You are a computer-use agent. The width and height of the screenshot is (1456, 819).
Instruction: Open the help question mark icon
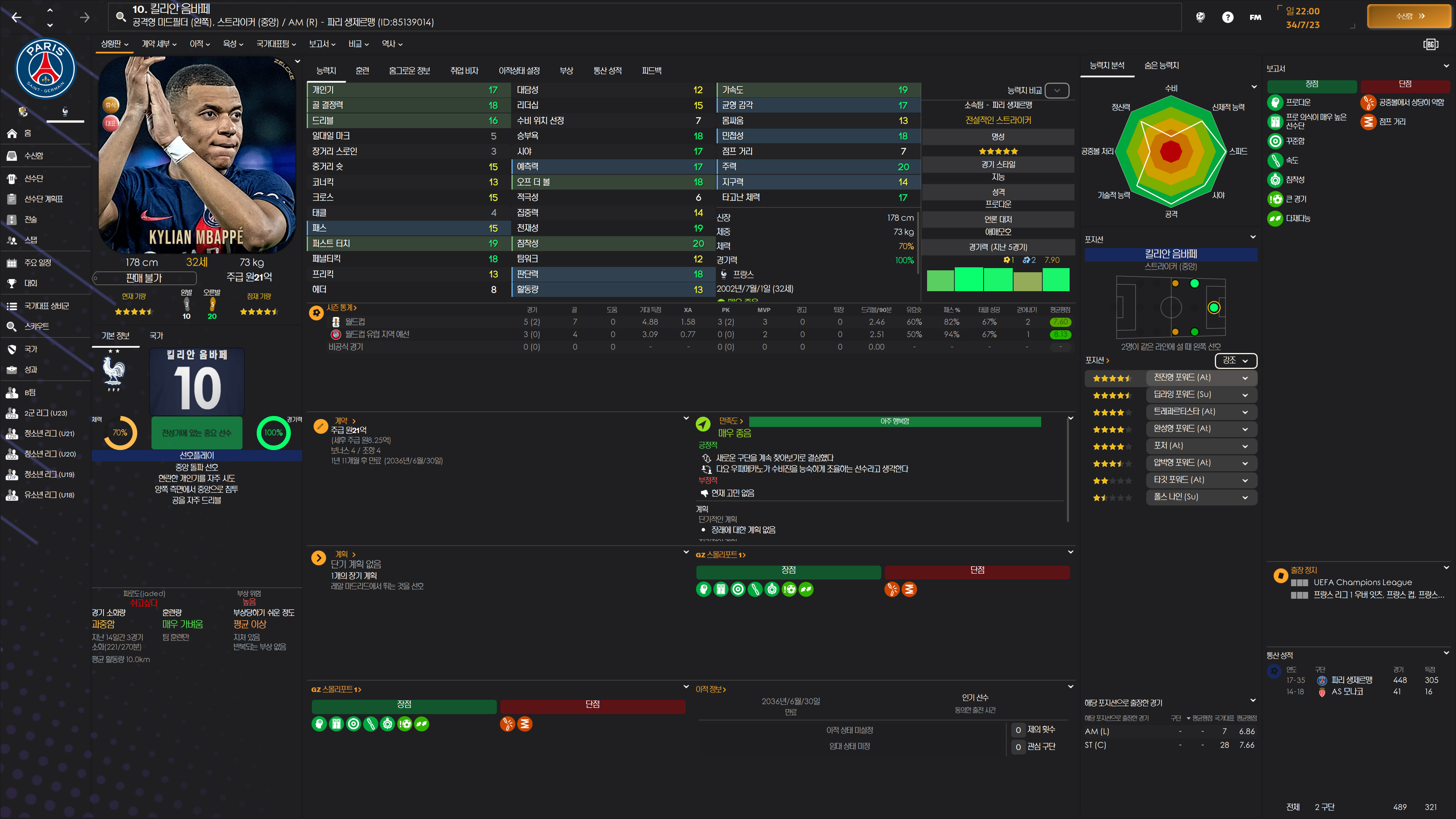tap(1228, 17)
